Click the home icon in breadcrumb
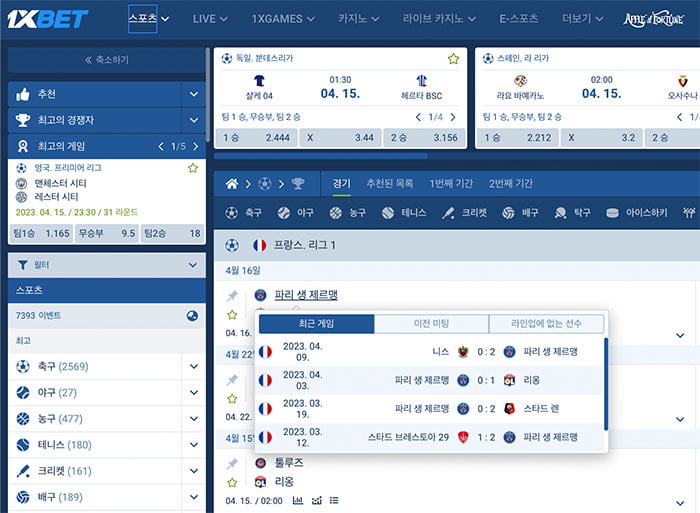Screen dimensions: 700x513 click(x=232, y=184)
